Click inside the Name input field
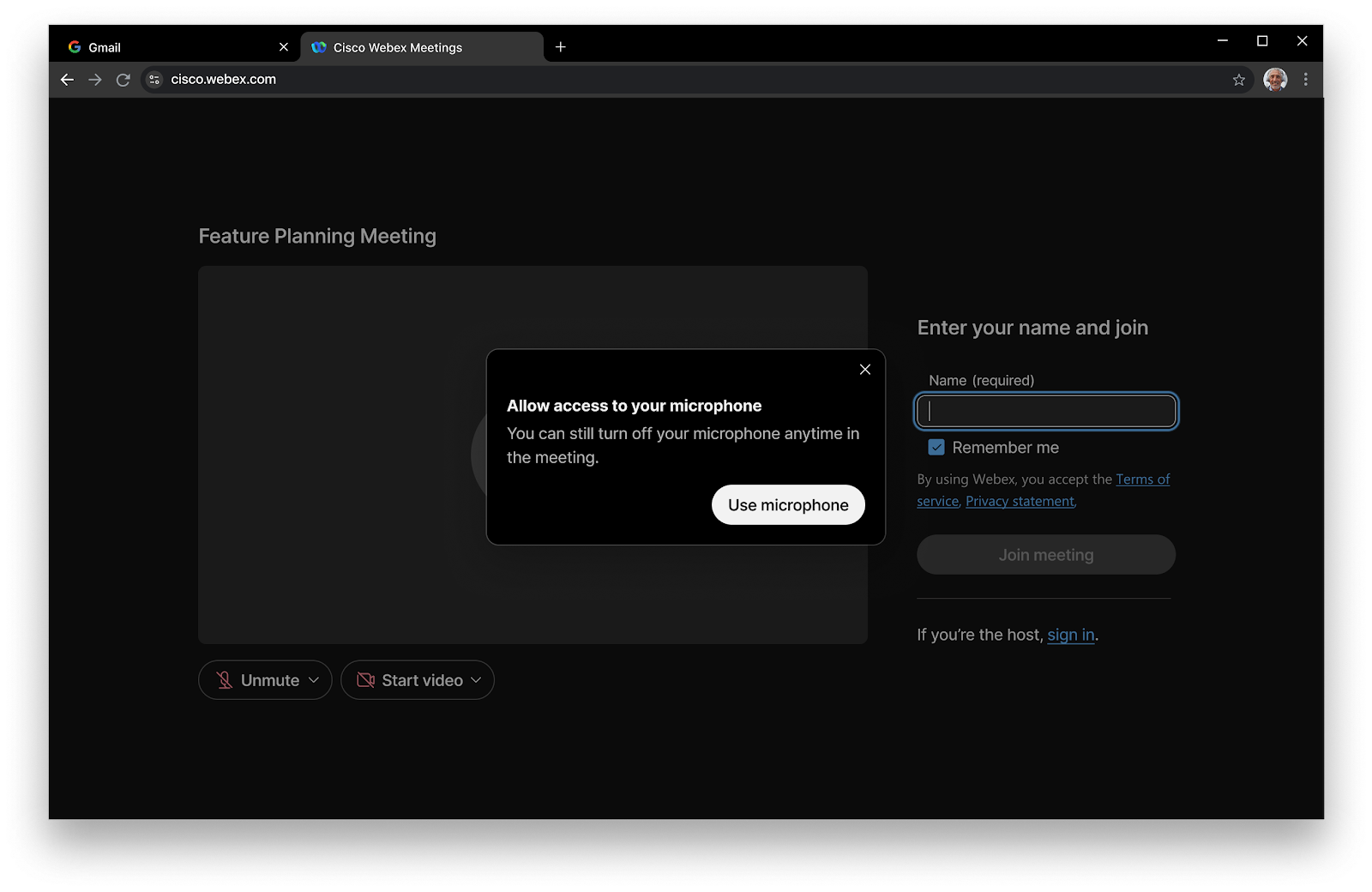1372x892 pixels. pyautogui.click(x=1045, y=411)
